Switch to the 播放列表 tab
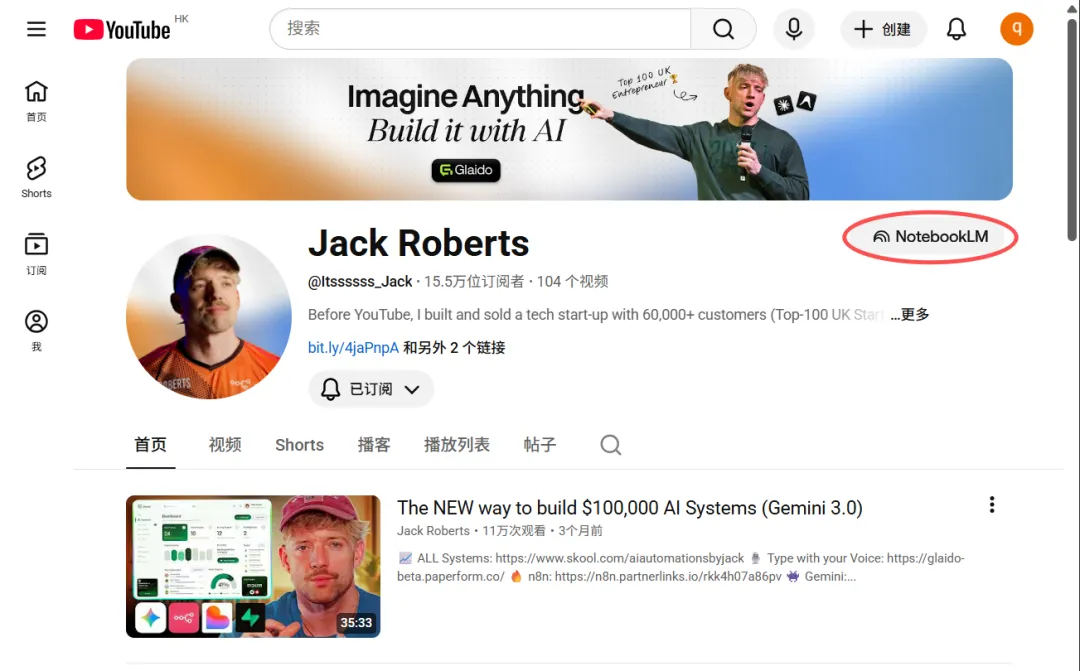1080x671 pixels. (x=457, y=445)
